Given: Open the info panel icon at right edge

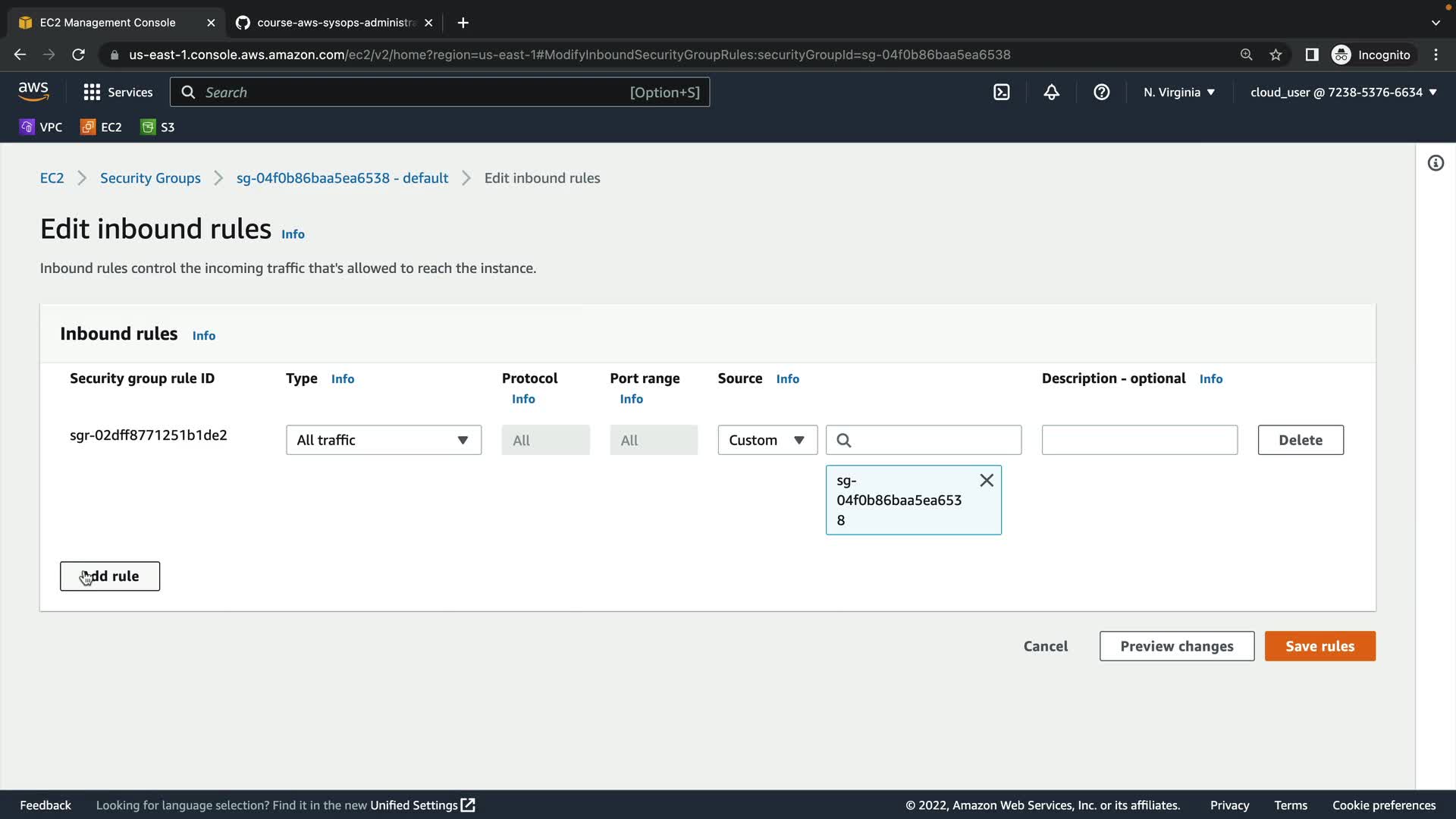Looking at the screenshot, I should 1435,163.
